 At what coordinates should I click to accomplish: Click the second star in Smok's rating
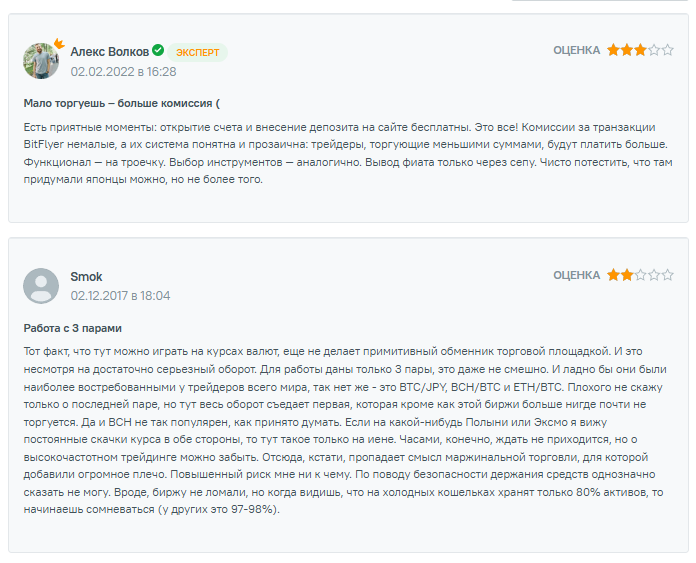point(626,275)
